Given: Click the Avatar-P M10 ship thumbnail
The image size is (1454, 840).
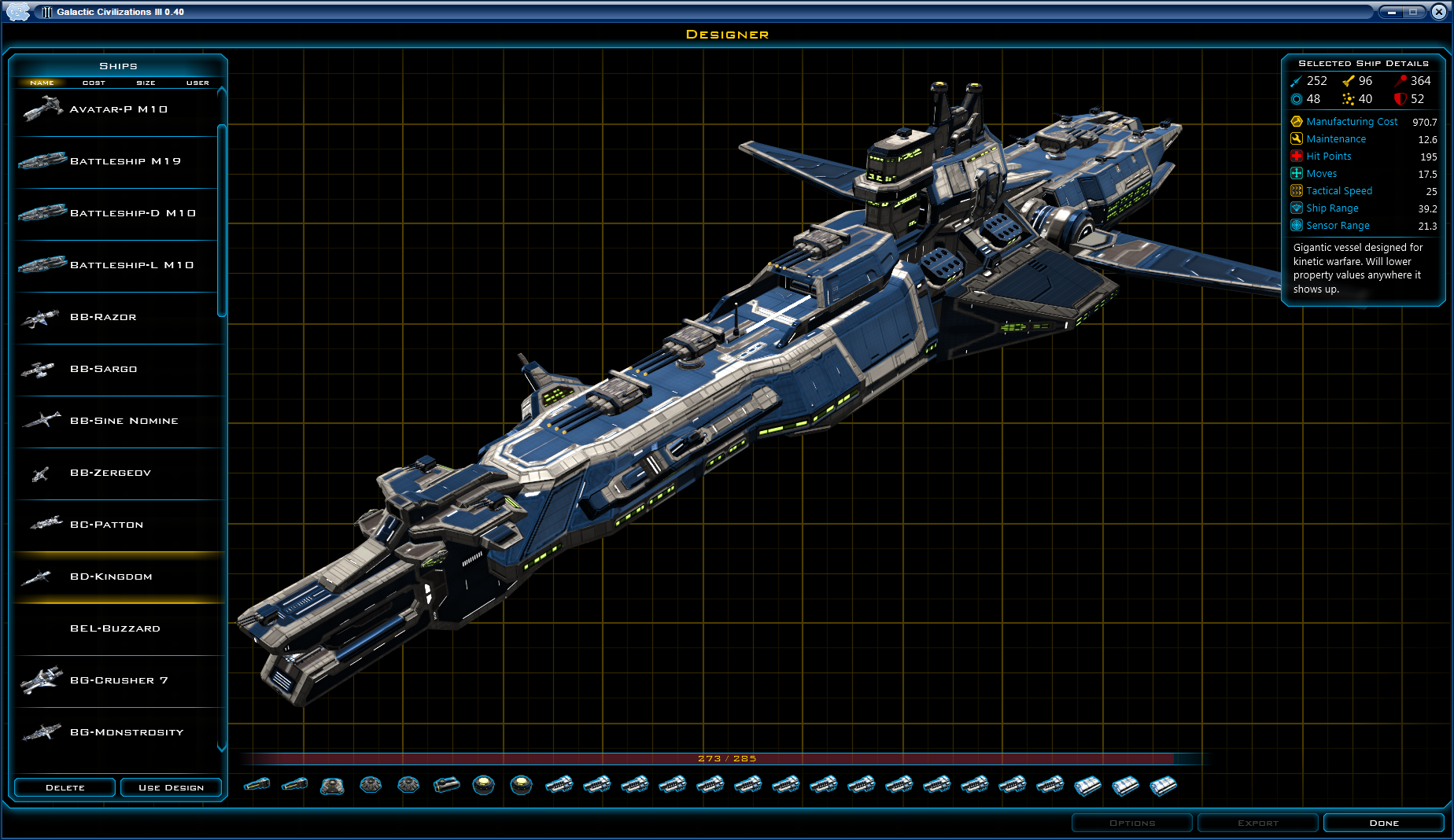Looking at the screenshot, I should click(x=42, y=109).
